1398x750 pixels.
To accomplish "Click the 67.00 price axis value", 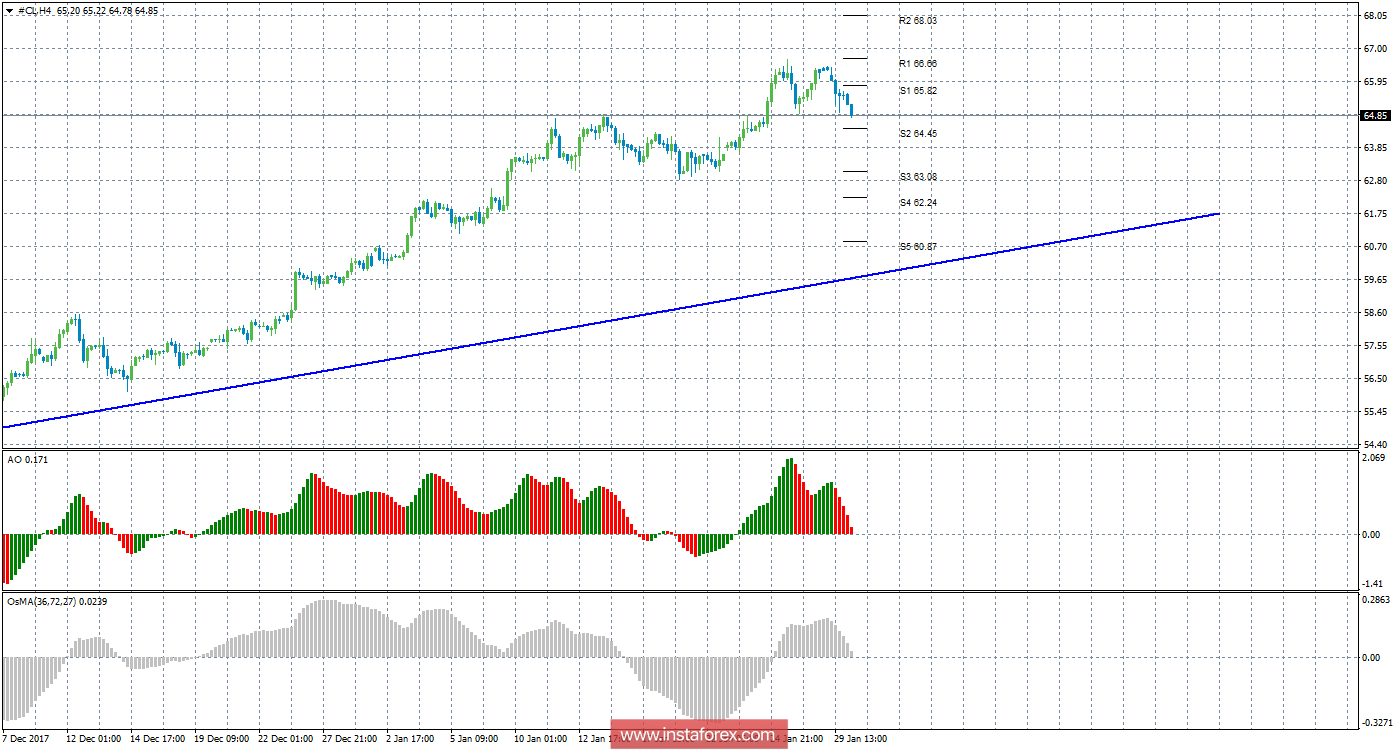I will coord(1375,49).
